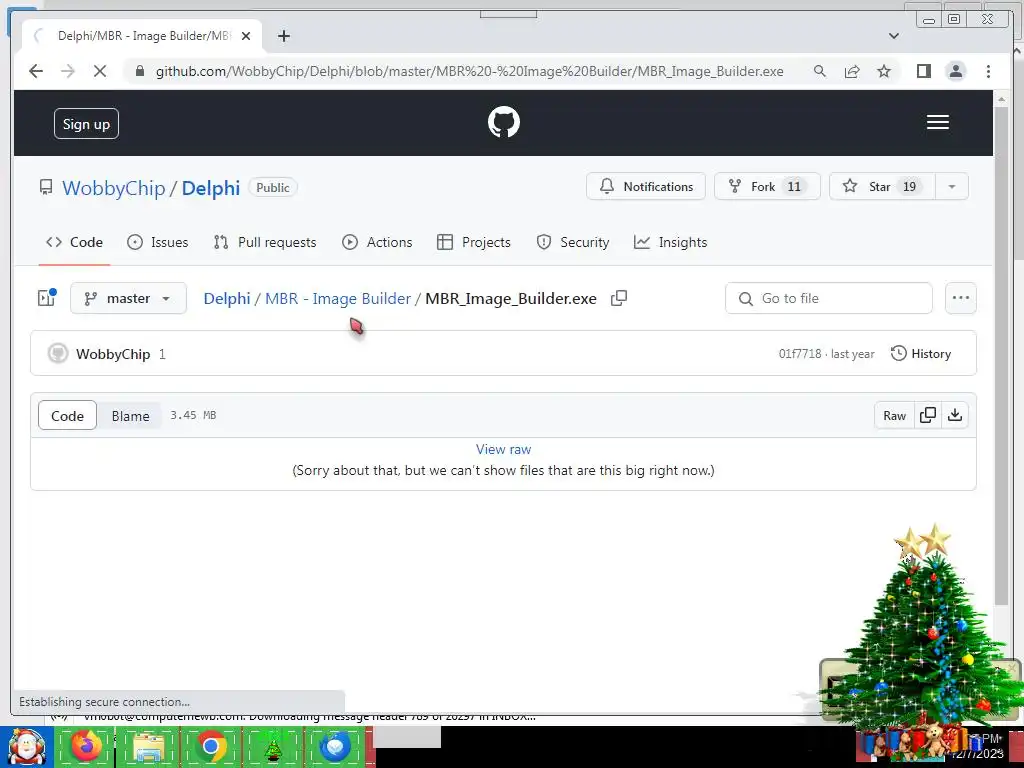Open the more file actions menu
The height and width of the screenshot is (768, 1024).
point(961,298)
